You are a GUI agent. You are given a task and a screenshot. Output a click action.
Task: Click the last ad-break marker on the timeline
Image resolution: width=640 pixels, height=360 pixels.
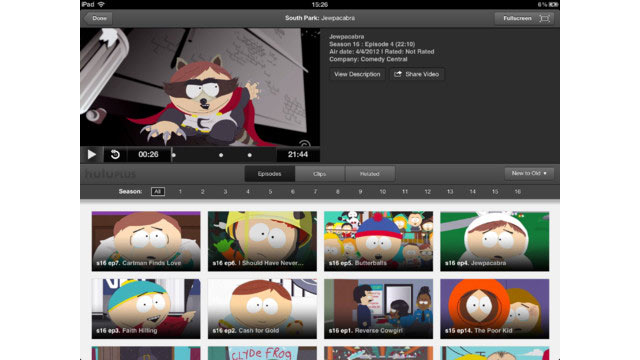pos(249,155)
